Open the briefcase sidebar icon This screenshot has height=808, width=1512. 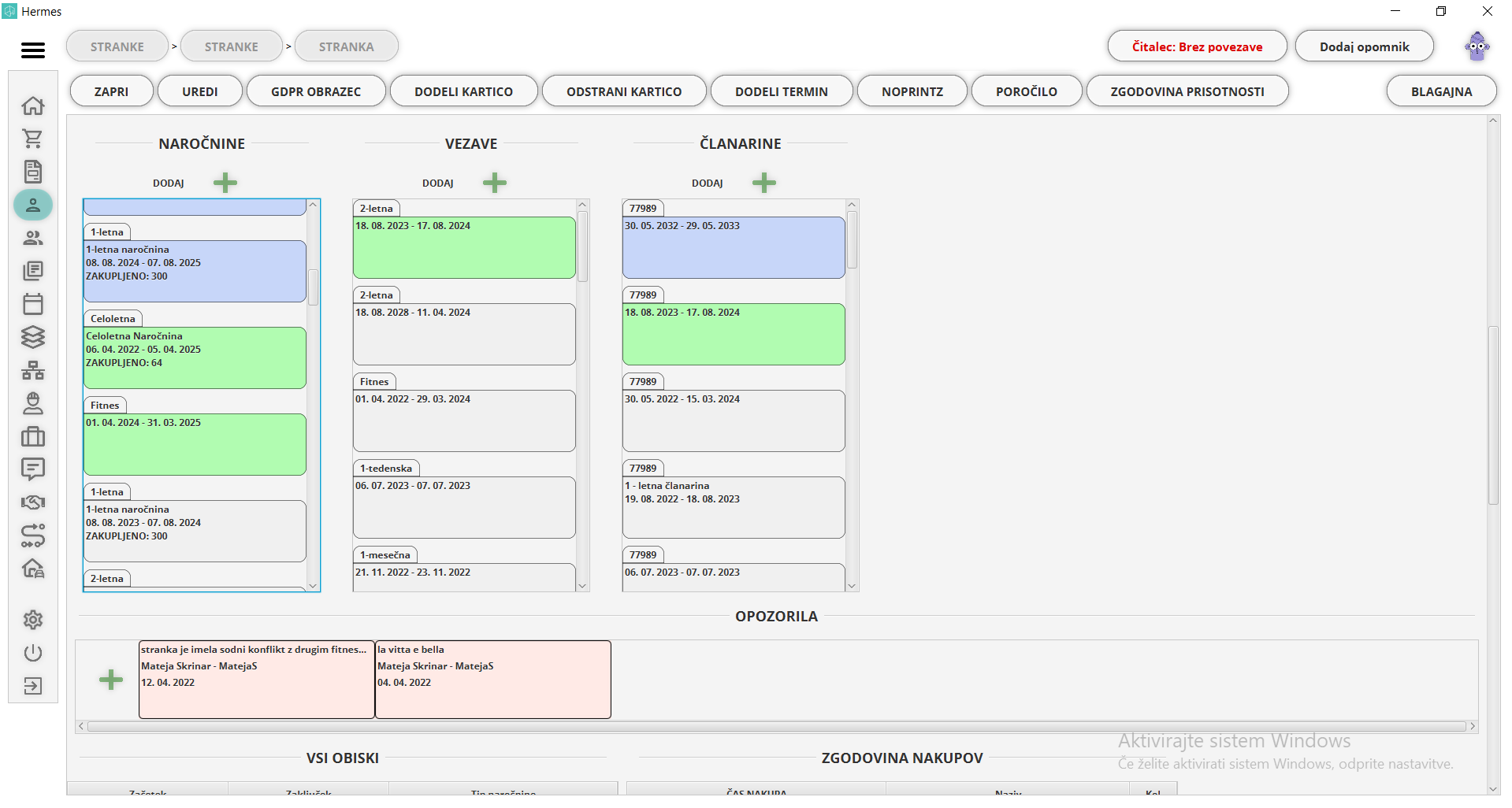click(33, 436)
